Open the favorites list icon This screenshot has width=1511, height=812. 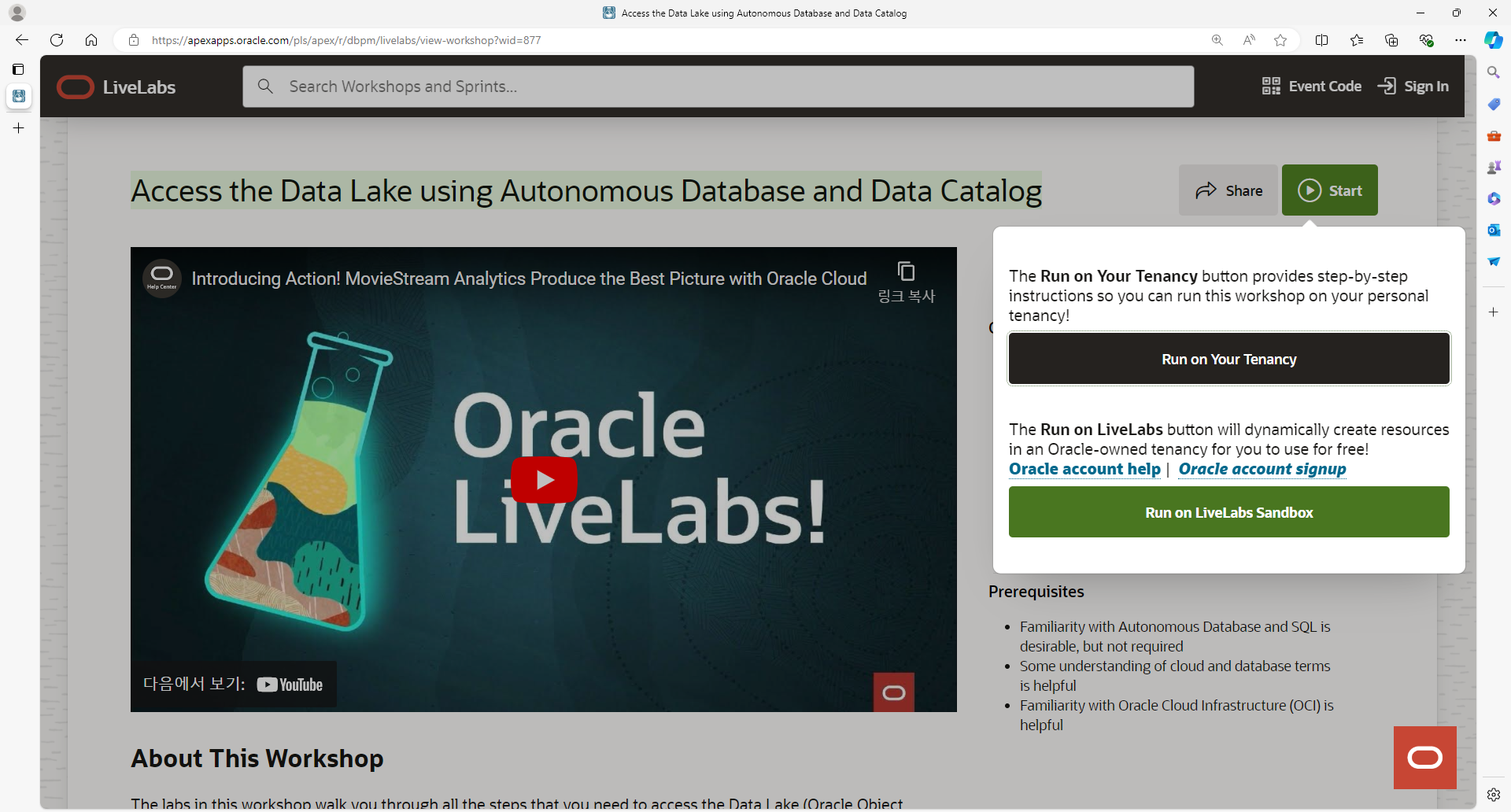tap(1357, 40)
